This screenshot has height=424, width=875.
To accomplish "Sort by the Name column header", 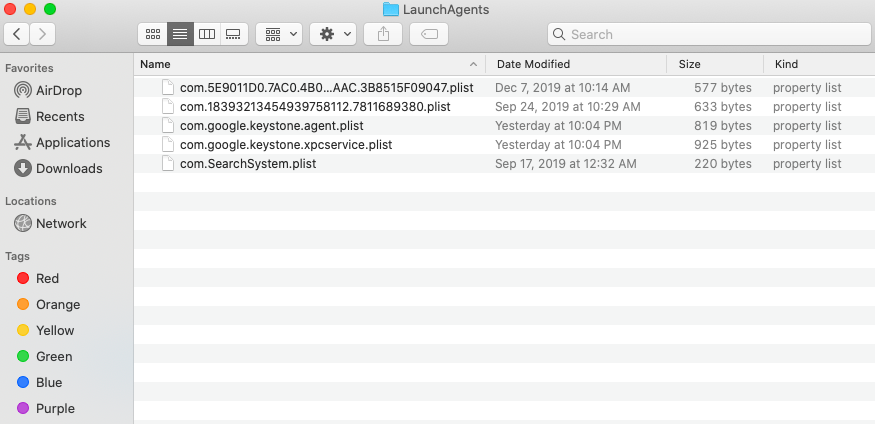I will click(x=300, y=64).
